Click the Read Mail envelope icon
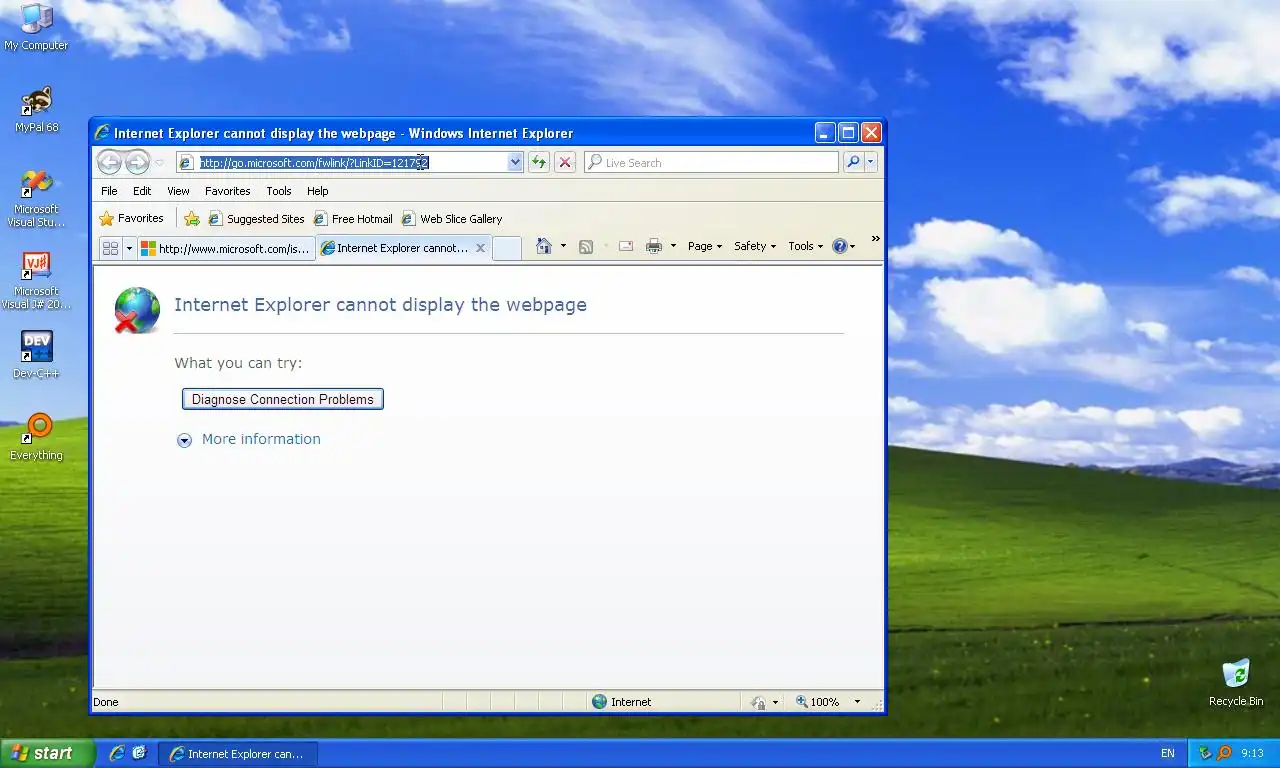Screen dimensions: 1280x768 [x=626, y=246]
